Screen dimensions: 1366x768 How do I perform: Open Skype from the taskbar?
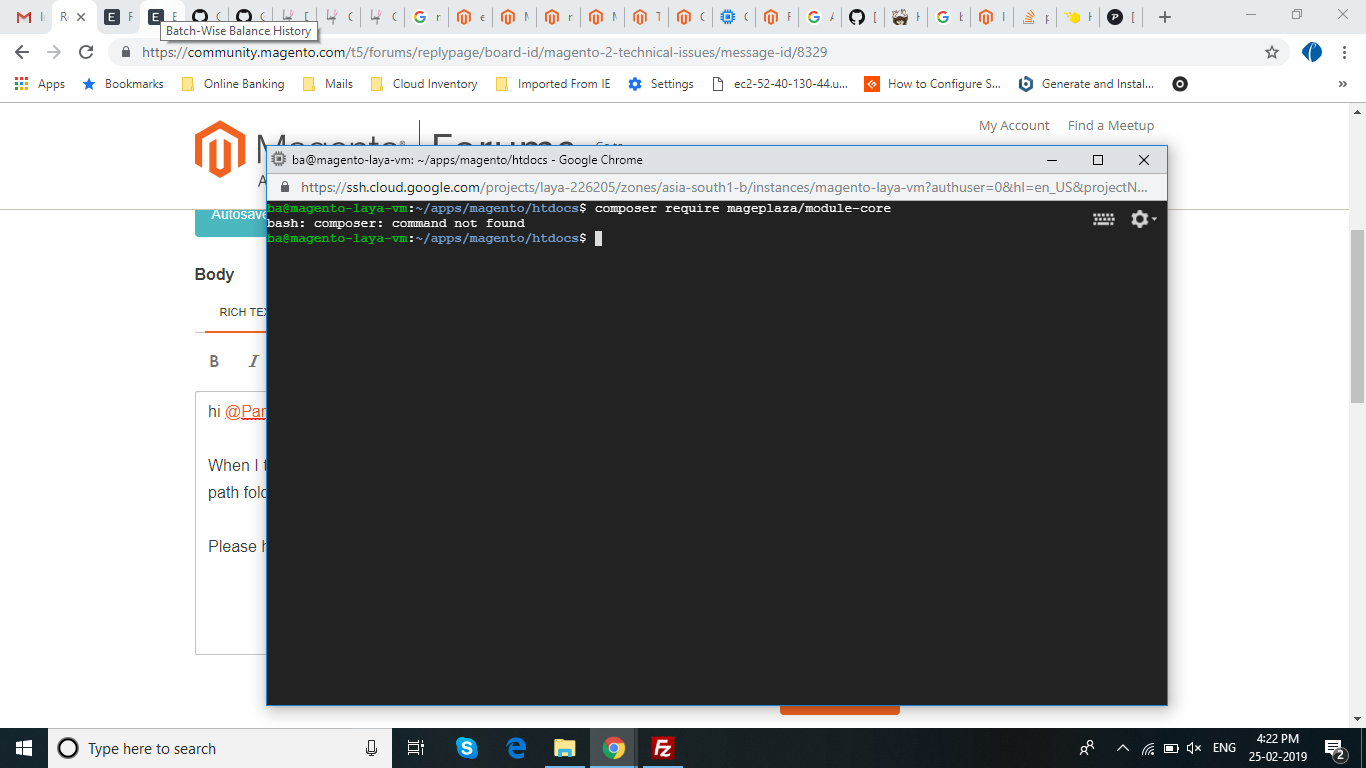point(467,748)
